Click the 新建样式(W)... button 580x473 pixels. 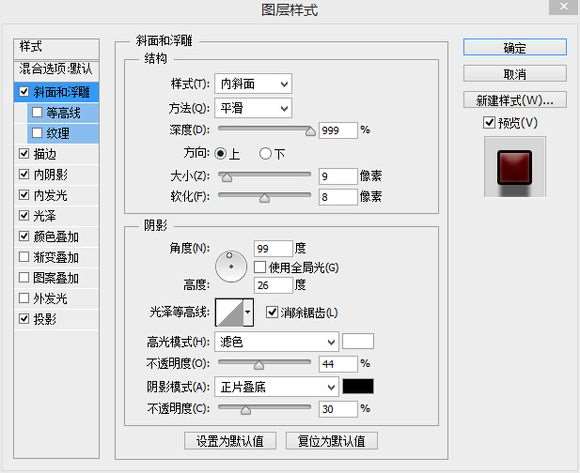click(x=515, y=100)
